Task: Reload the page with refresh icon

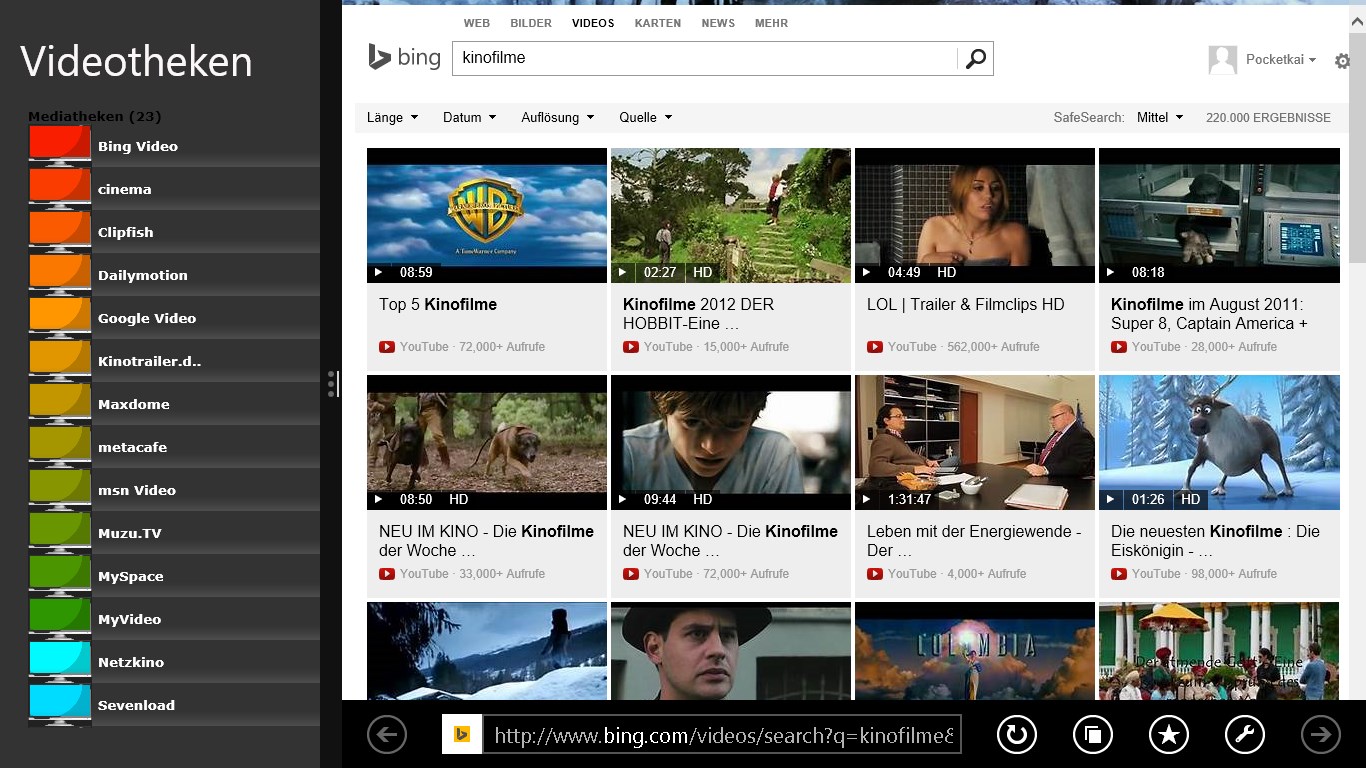Action: click(x=1016, y=735)
